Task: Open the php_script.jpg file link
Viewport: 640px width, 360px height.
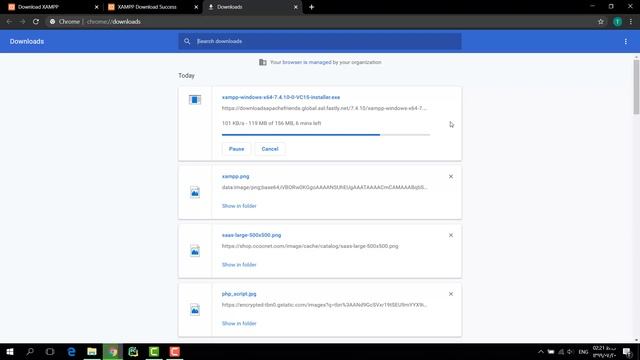Action: 239,294
